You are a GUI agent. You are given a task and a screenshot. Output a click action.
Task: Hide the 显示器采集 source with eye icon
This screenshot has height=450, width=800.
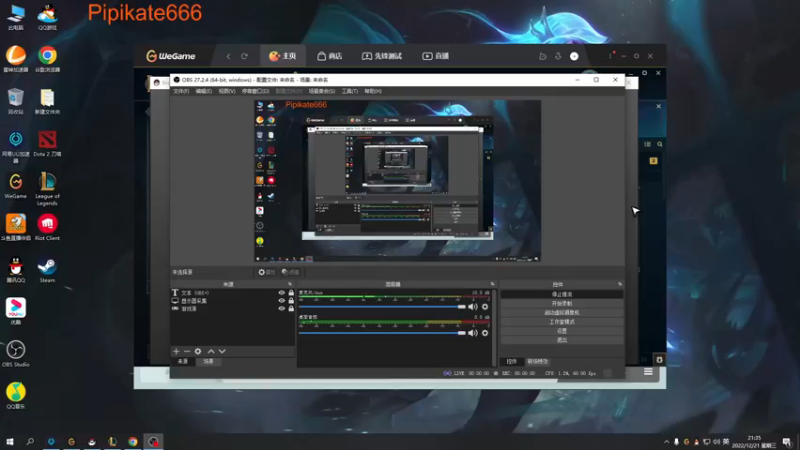[281, 301]
